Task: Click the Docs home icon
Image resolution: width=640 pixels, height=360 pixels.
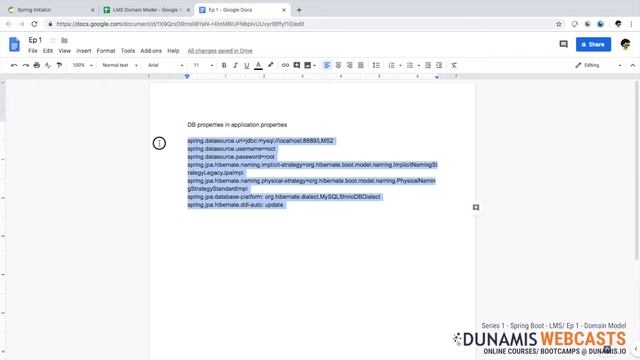Action: 14,44
